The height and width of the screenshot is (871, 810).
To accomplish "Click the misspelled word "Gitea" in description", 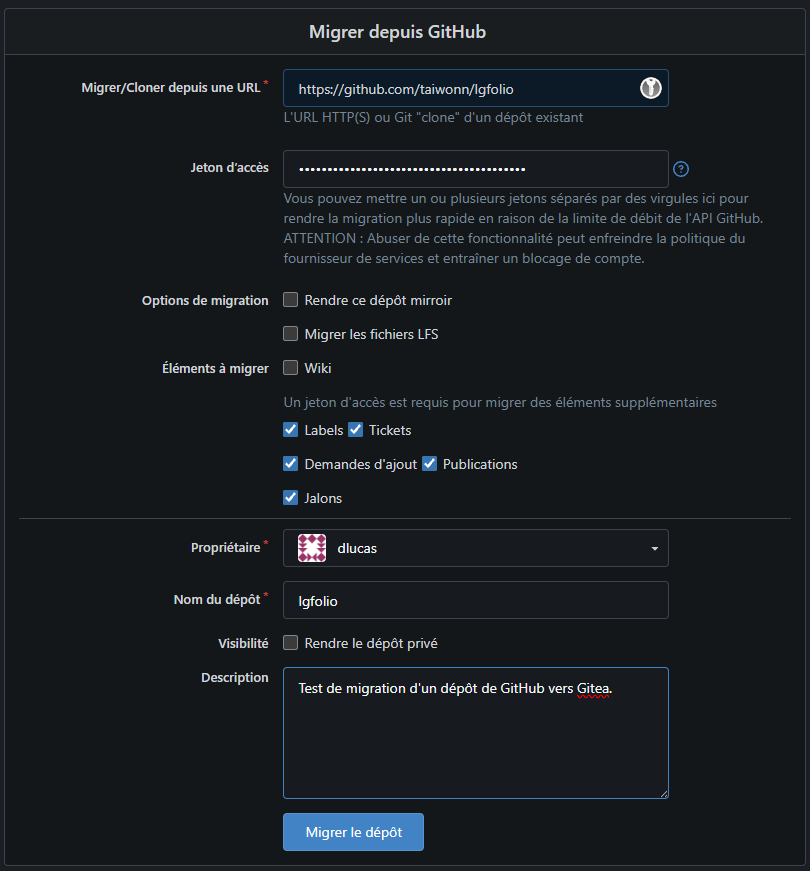I will click(x=593, y=689).
